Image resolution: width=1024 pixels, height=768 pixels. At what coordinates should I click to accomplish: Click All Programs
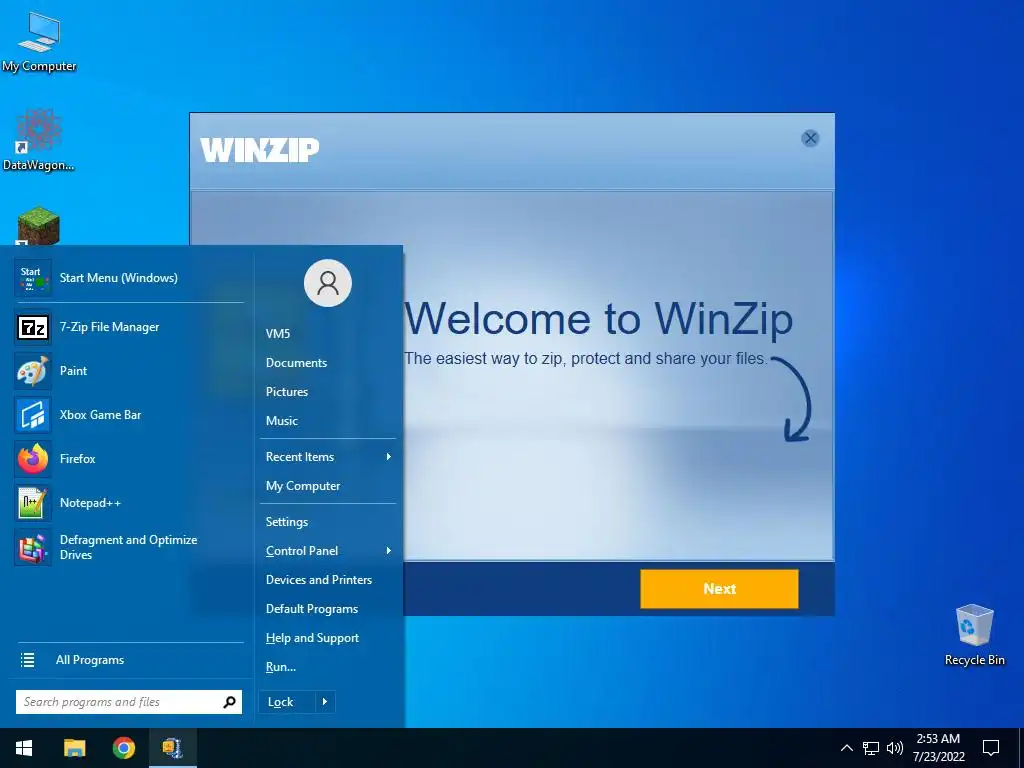pyautogui.click(x=89, y=660)
